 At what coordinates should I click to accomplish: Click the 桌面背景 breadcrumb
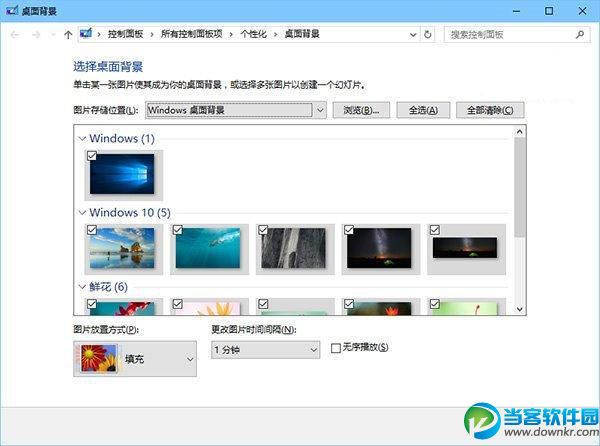pyautogui.click(x=302, y=34)
